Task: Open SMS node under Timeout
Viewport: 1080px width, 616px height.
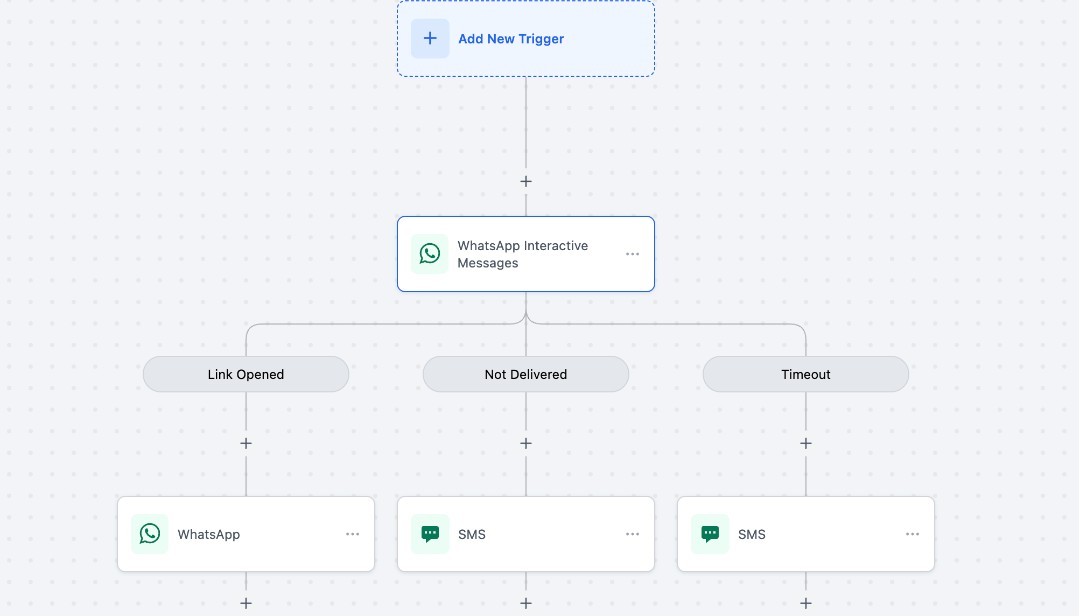Action: point(806,534)
